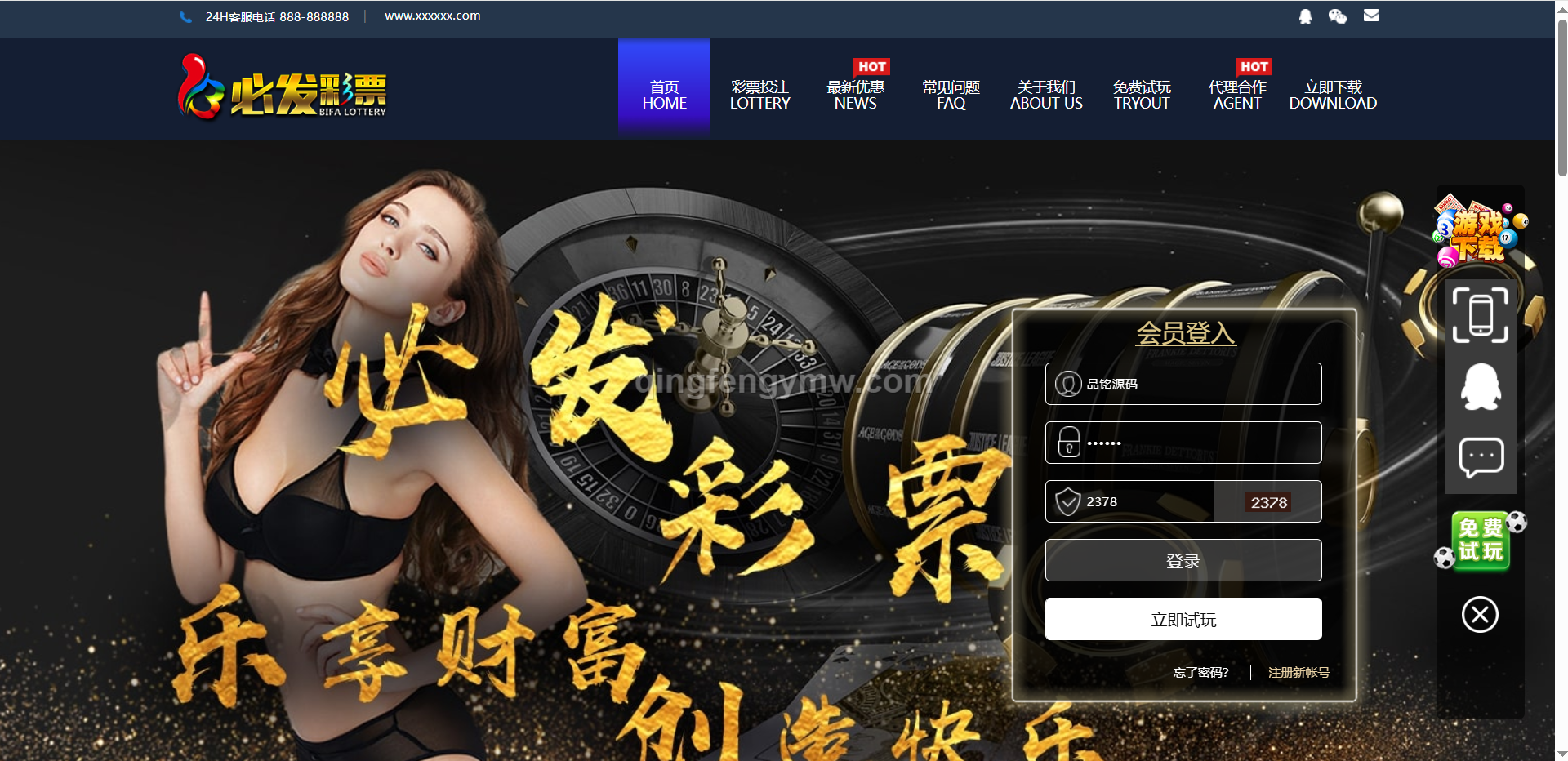1568x761 pixels.
Task: Open the LOTTERY menu item
Action: [x=759, y=95]
